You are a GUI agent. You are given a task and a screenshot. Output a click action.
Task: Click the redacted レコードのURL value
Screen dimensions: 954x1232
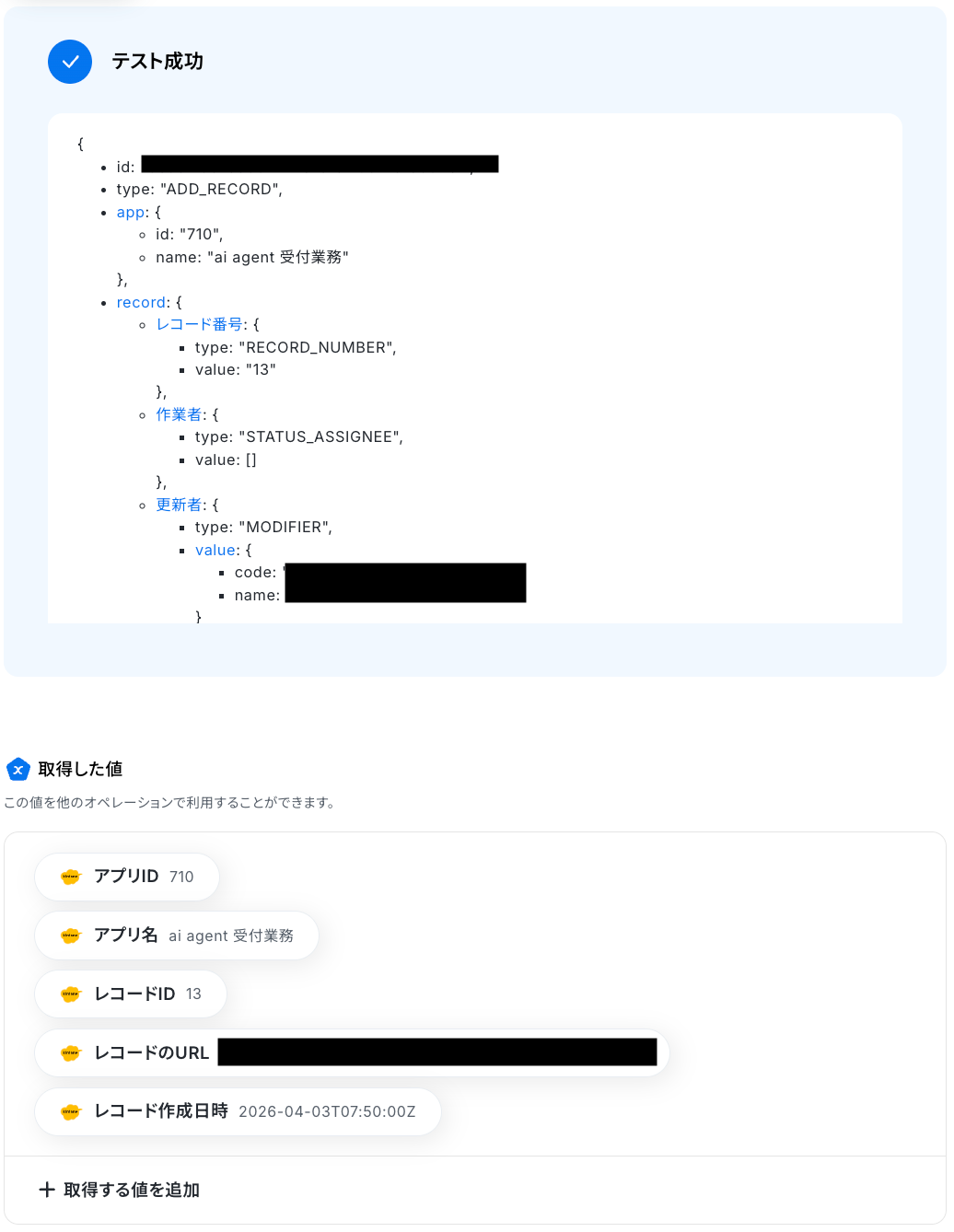tap(437, 1052)
